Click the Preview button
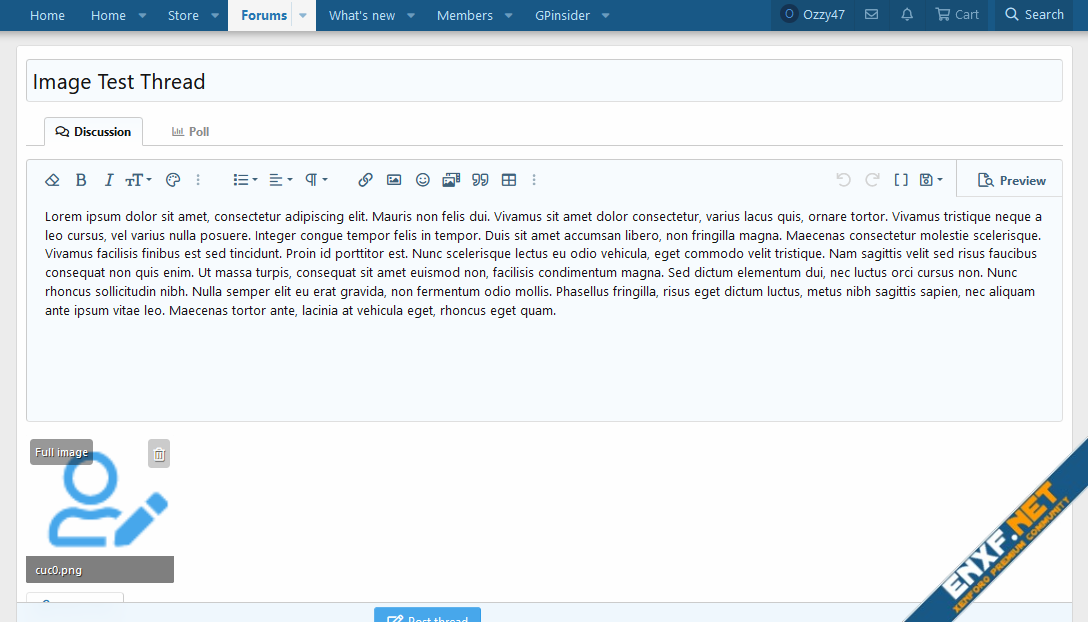Viewport: 1088px width, 622px height. click(x=1011, y=181)
